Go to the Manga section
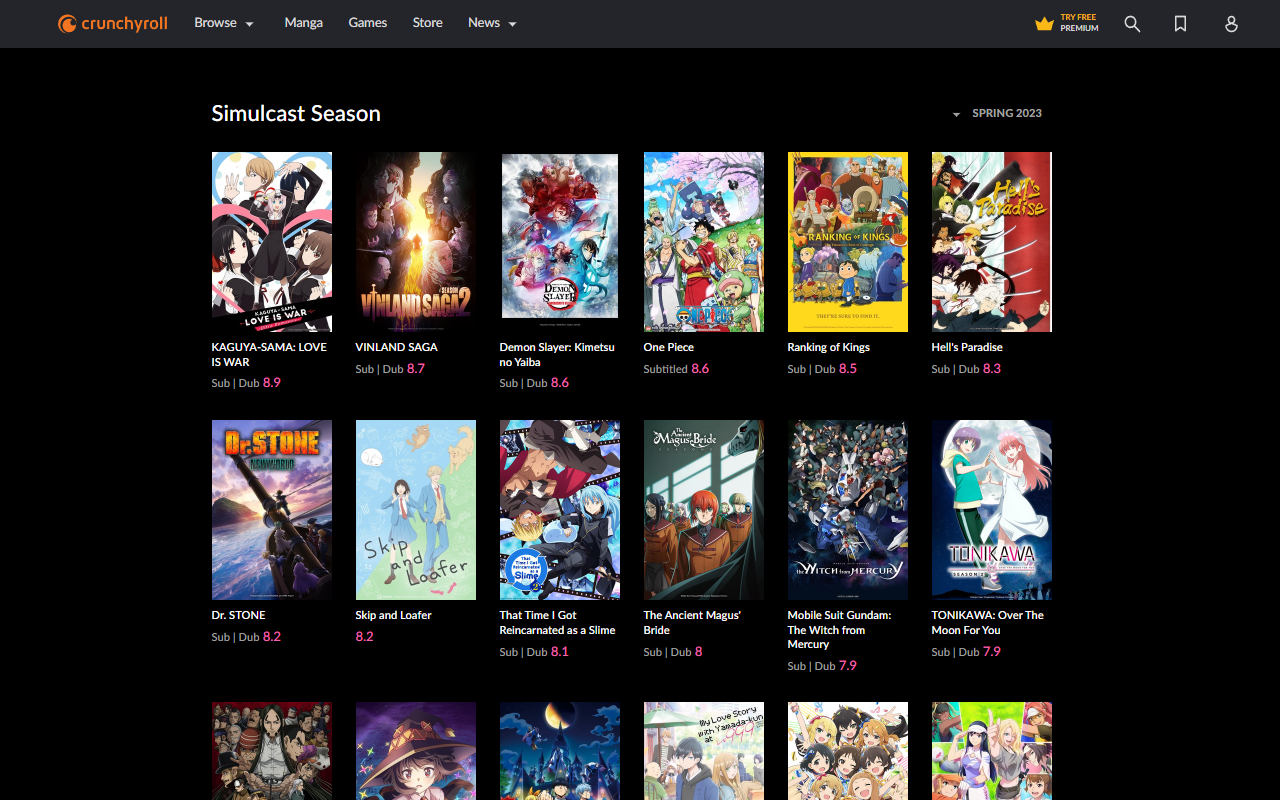The image size is (1280, 800). (x=303, y=23)
